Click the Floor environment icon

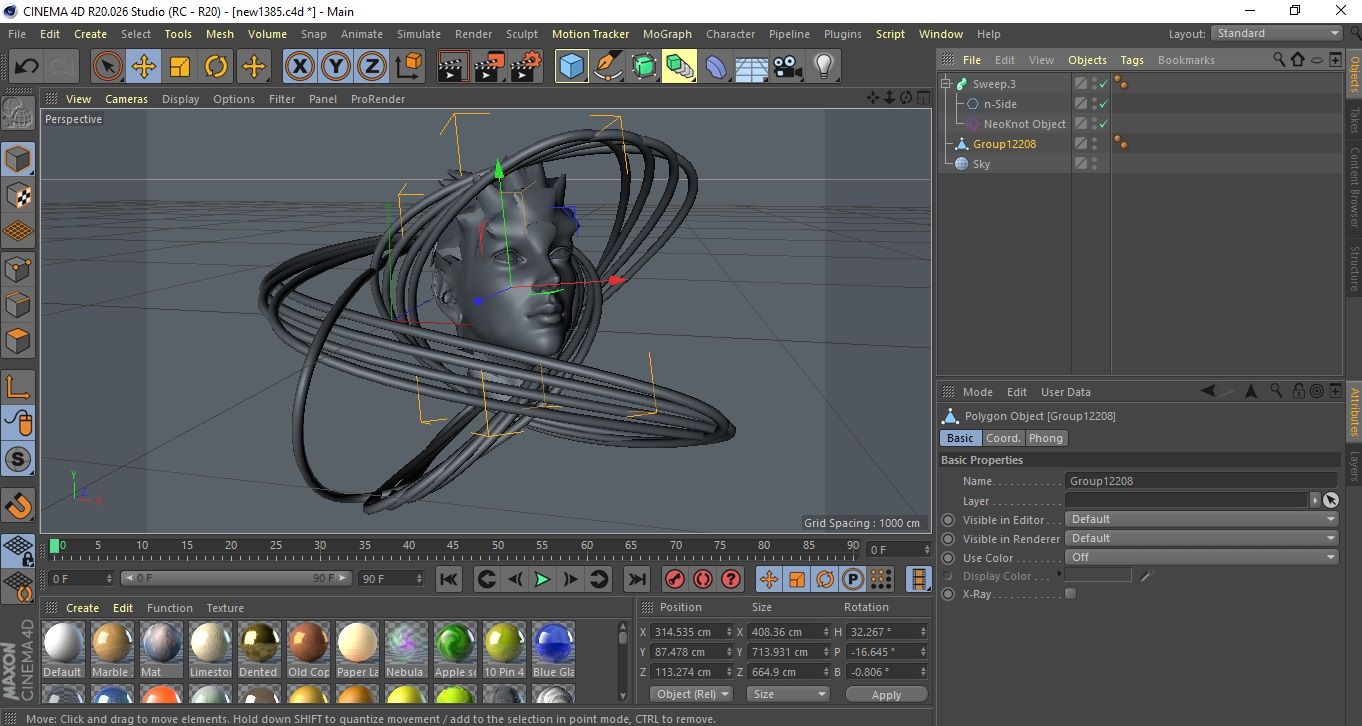click(x=751, y=67)
